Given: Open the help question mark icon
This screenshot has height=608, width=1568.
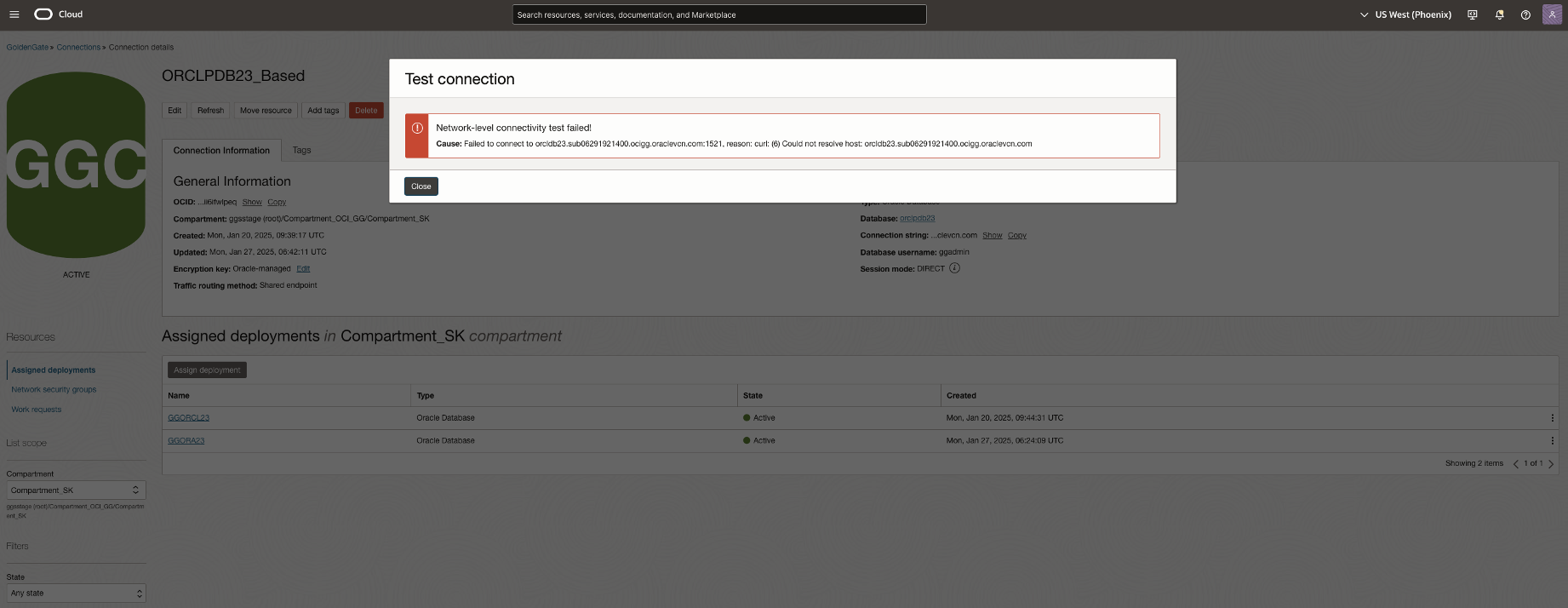Looking at the screenshot, I should click(1525, 14).
